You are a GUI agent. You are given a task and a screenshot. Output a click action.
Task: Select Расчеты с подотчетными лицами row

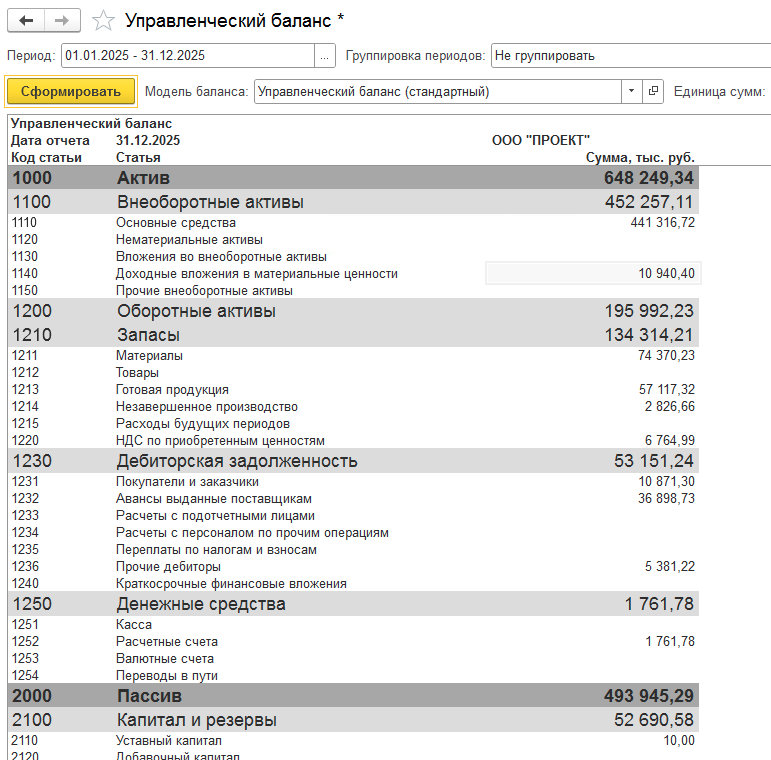353,516
